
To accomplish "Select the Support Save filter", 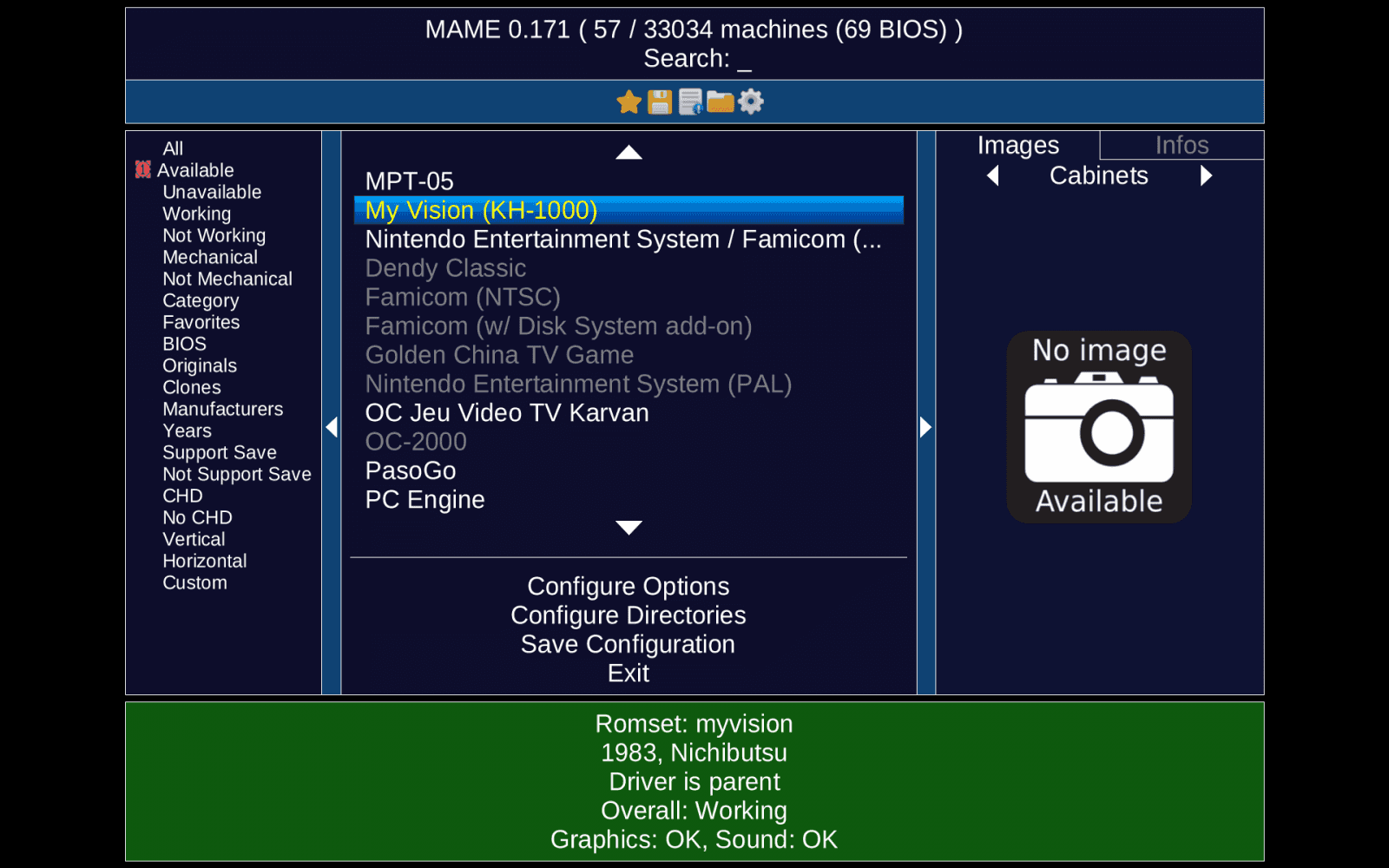I will pos(220,452).
